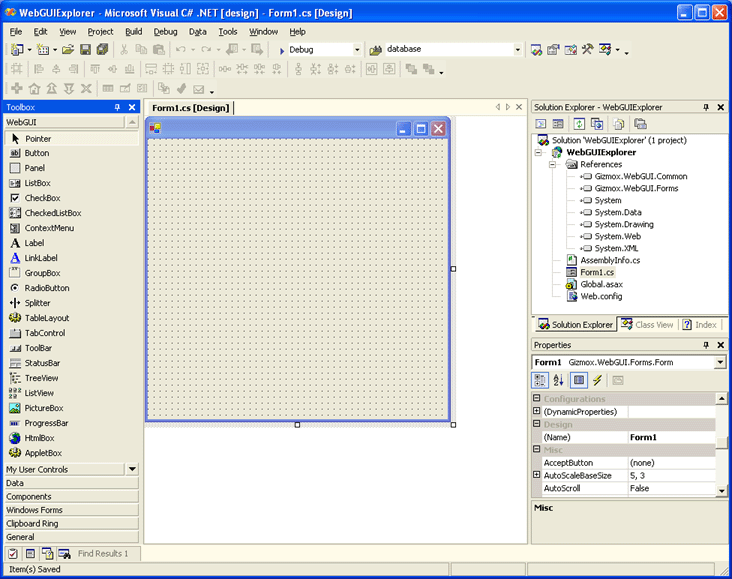This screenshot has height=579, width=732.
Task: Pick CheckedListBox from the Toolbox
Action: point(71,213)
